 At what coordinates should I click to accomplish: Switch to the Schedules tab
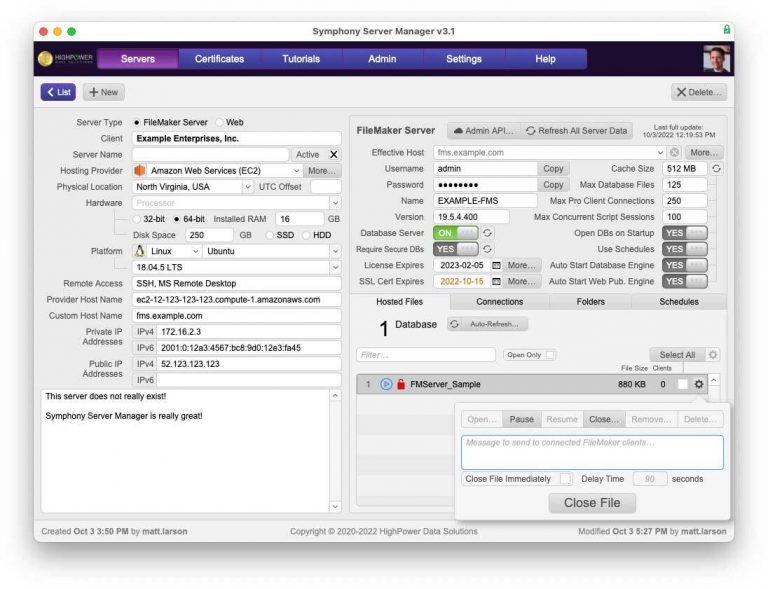point(679,302)
